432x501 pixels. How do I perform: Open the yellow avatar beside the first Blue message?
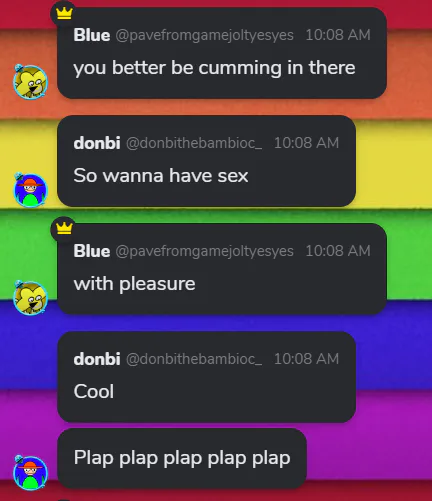point(30,82)
